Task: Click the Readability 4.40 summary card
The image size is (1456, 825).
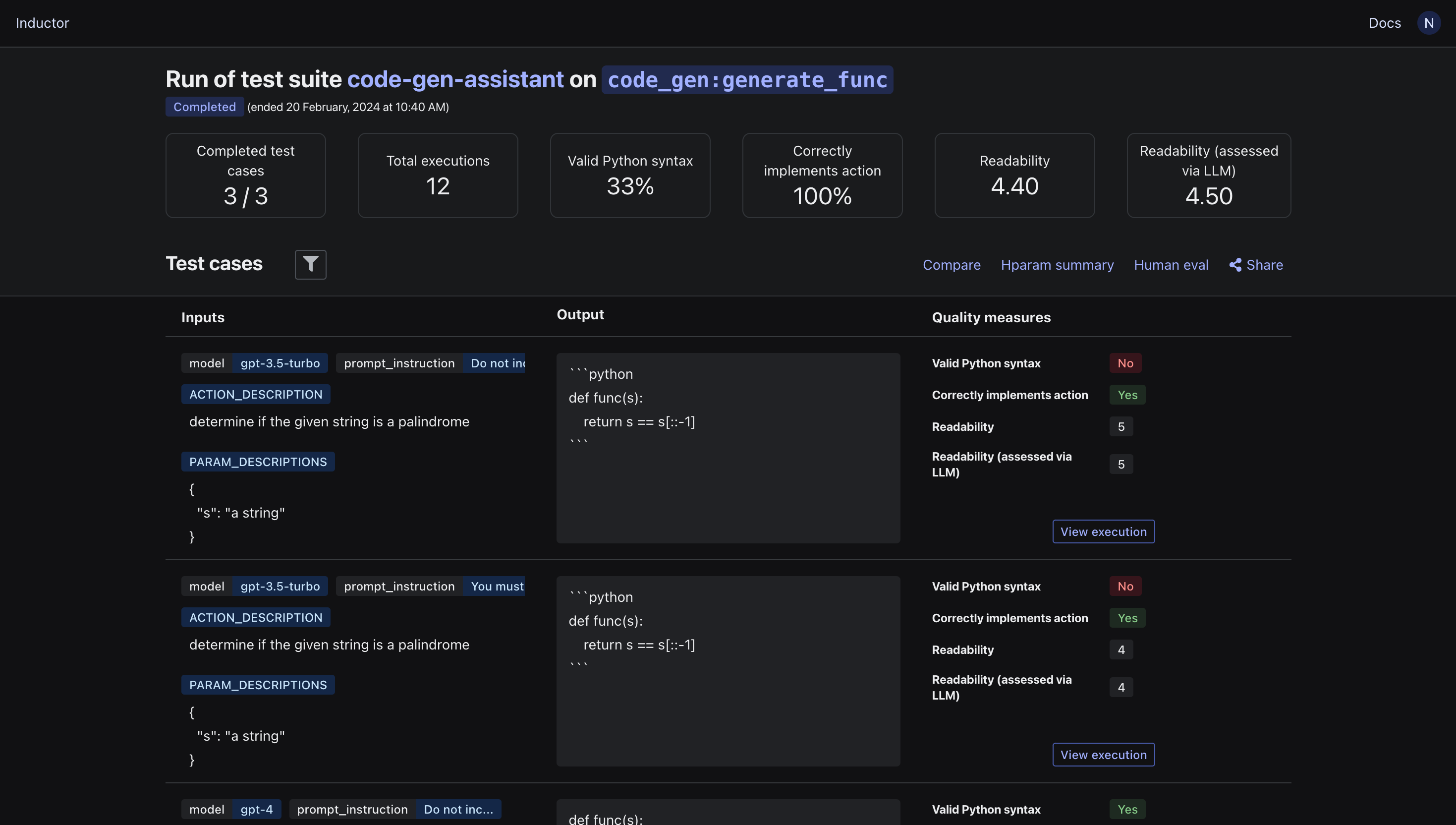Action: coord(1014,176)
